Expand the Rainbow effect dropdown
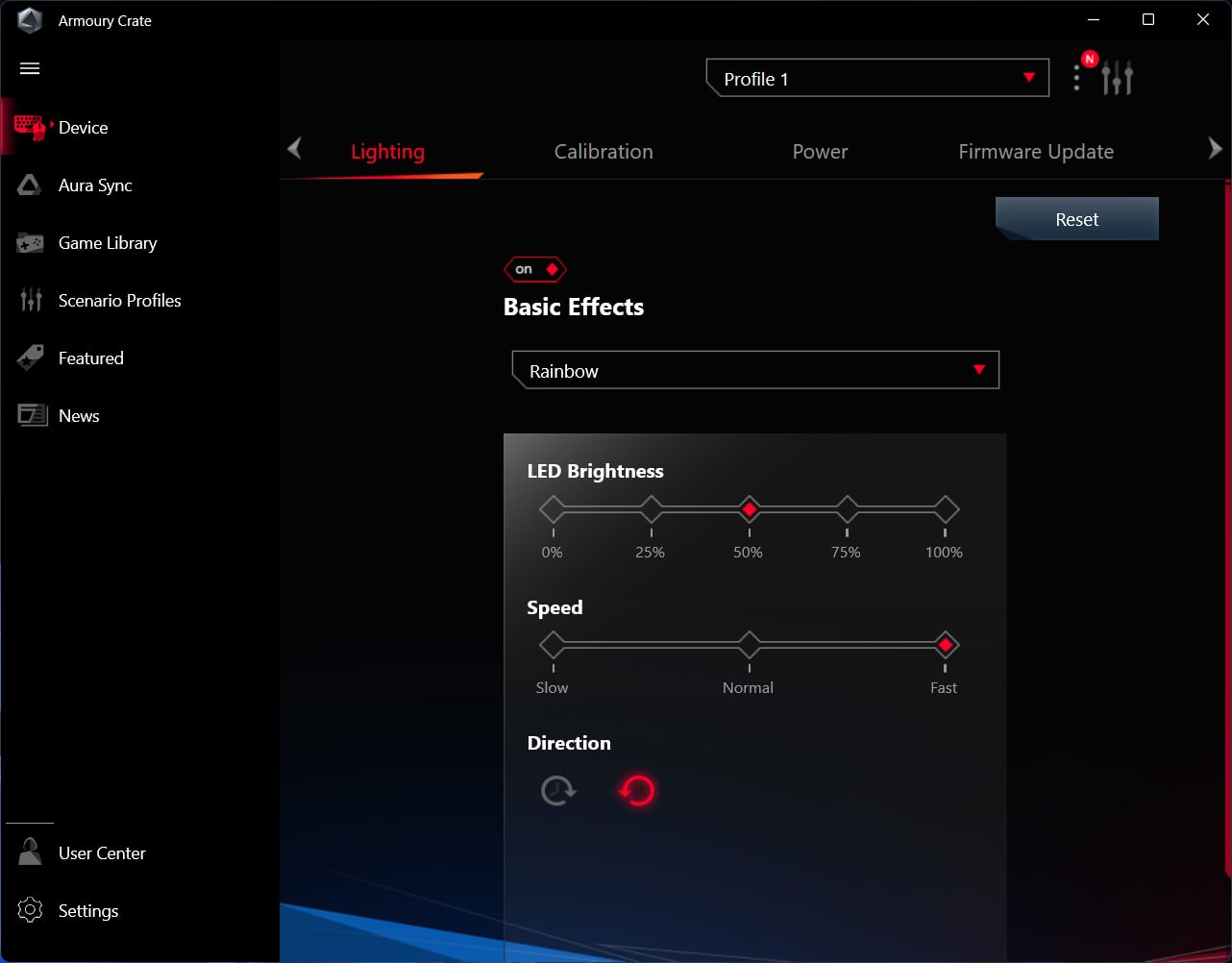Screen dimensions: 1232x963 click(755, 370)
